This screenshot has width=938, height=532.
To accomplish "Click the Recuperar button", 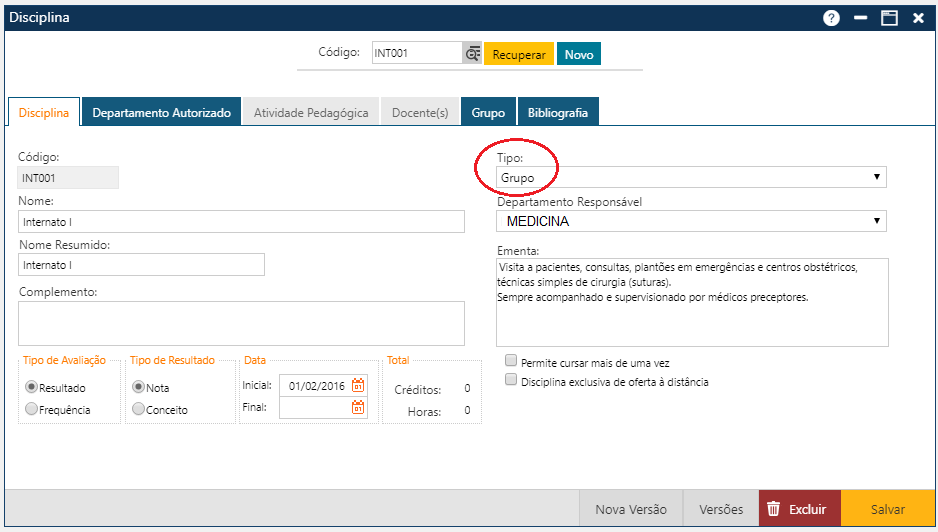I will [x=518, y=54].
